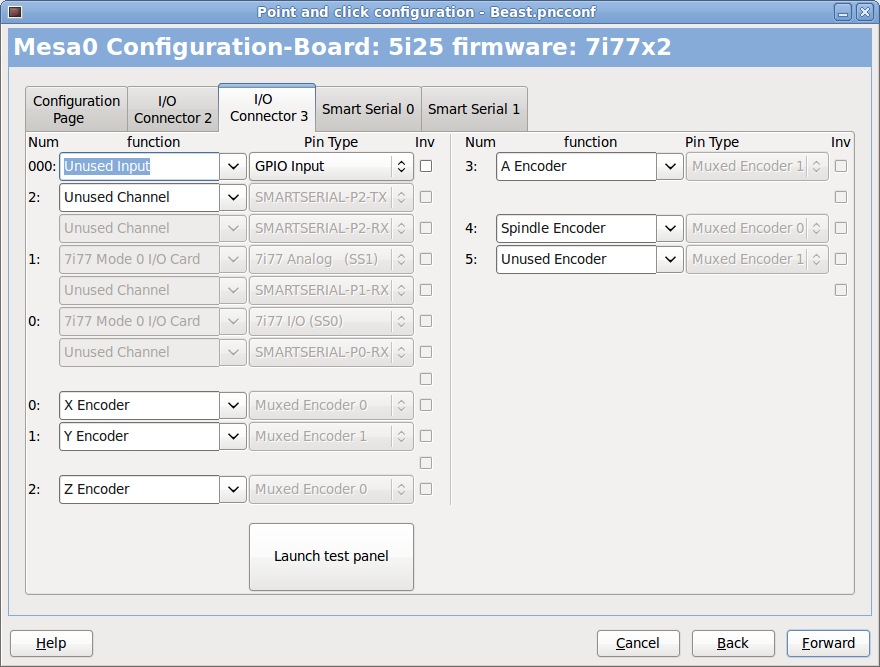Proceed with the Forward button

coord(828,643)
